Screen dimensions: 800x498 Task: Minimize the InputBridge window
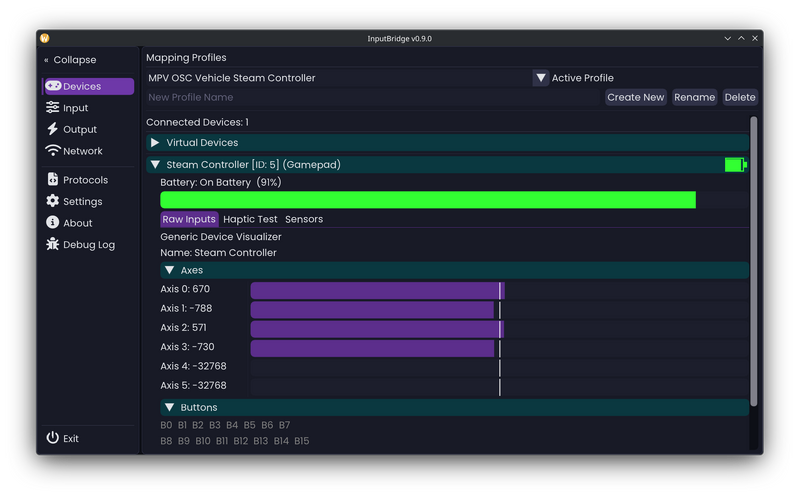coord(728,38)
